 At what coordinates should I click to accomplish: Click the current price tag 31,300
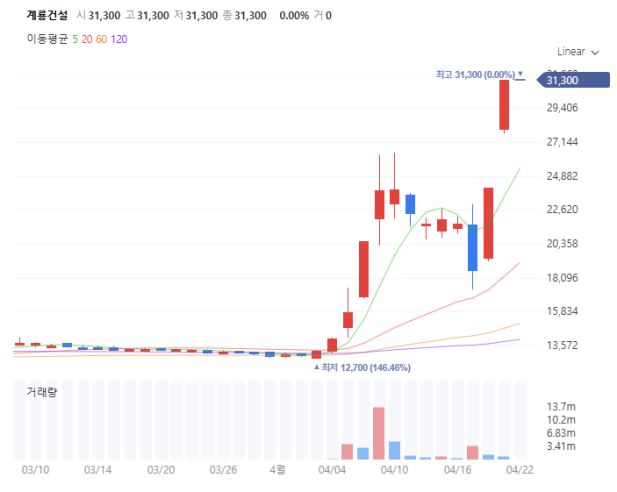coord(562,80)
